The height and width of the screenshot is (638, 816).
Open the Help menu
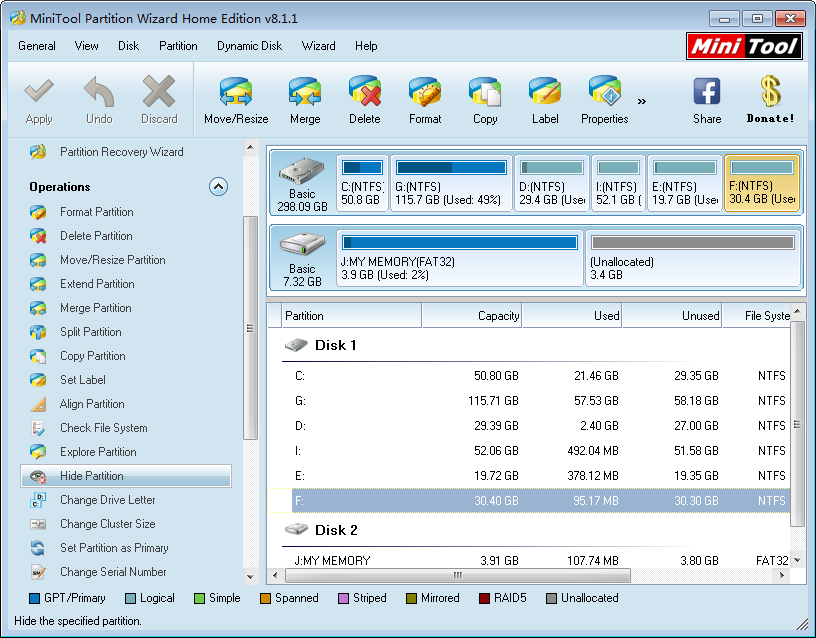[366, 46]
